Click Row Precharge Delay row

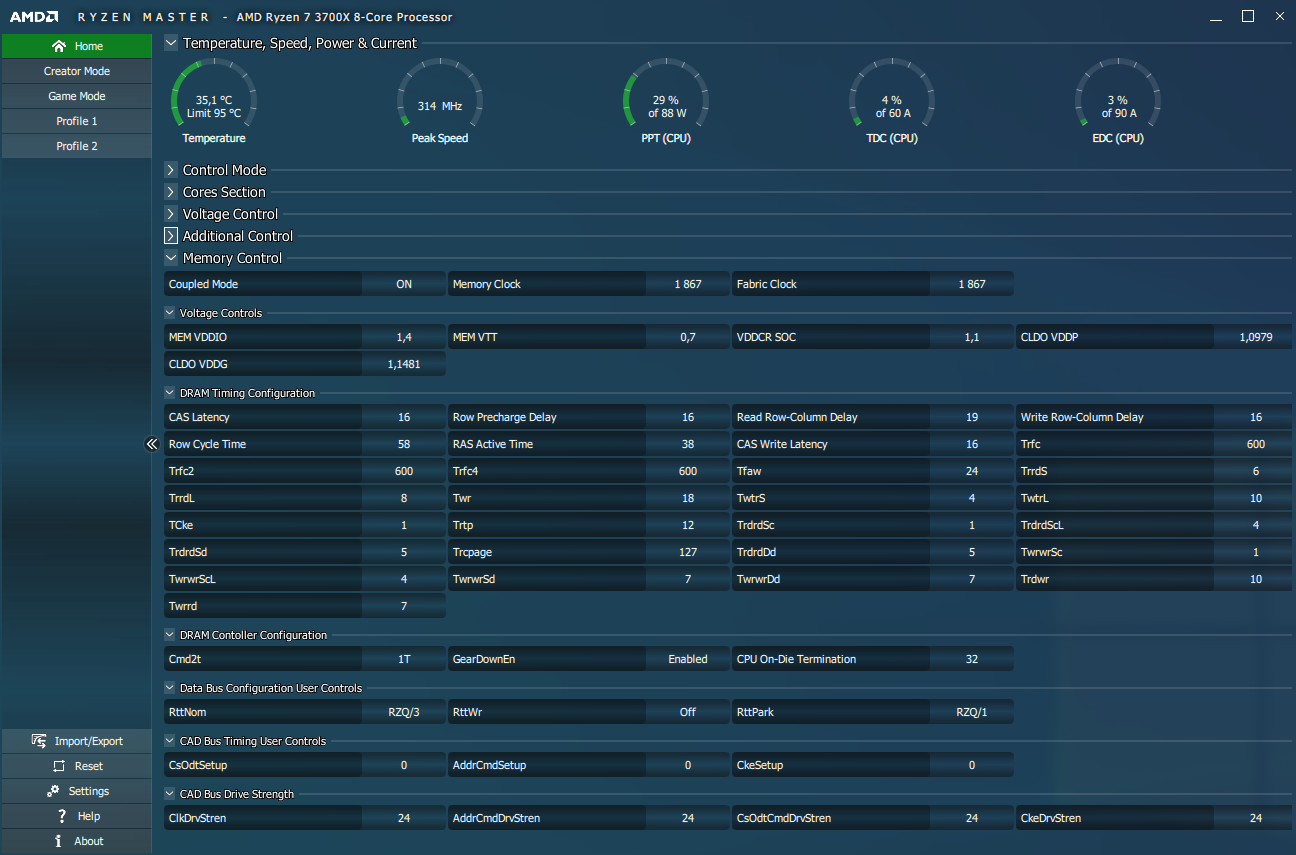tap(589, 417)
